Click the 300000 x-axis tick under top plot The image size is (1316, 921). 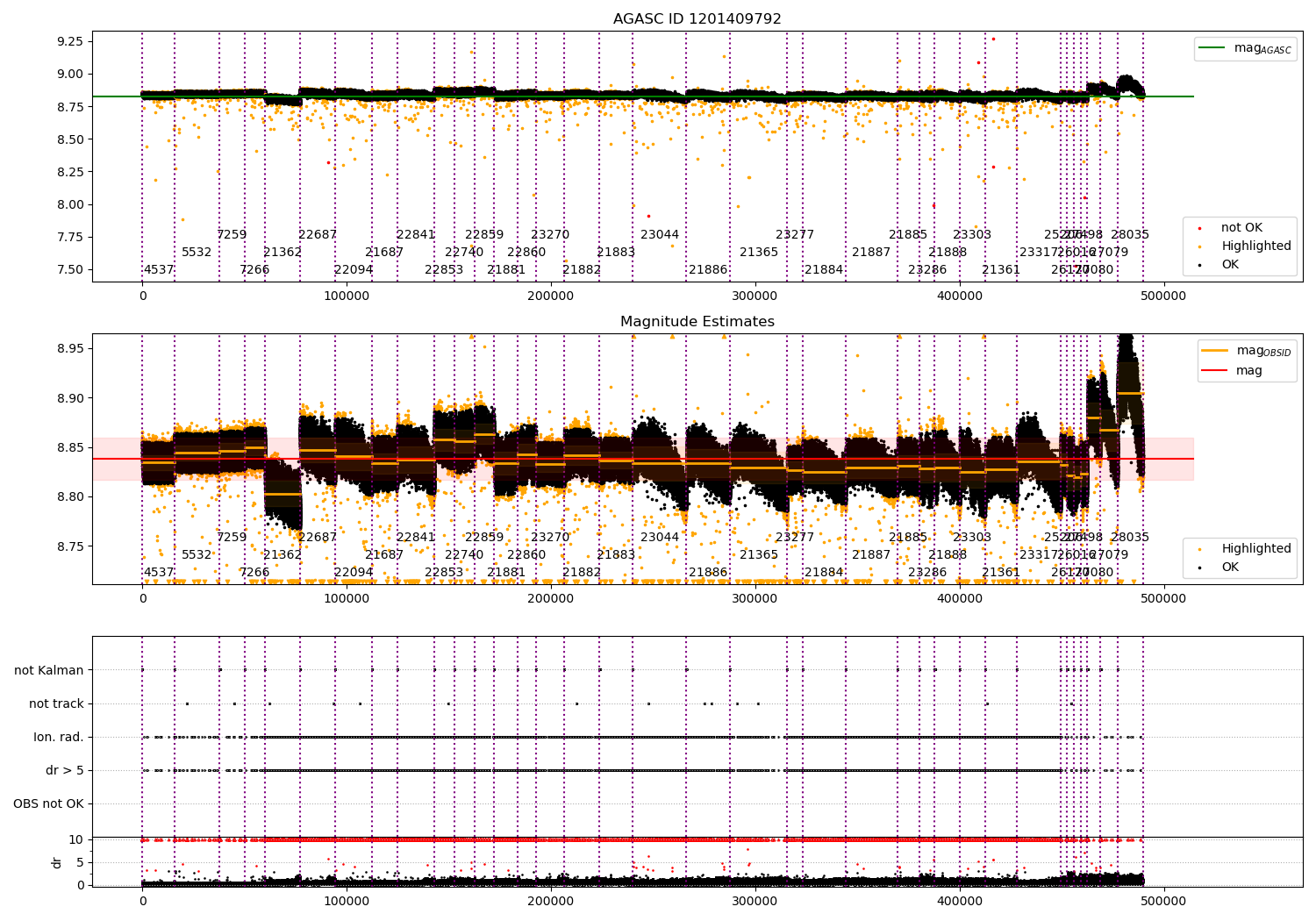[x=755, y=296]
